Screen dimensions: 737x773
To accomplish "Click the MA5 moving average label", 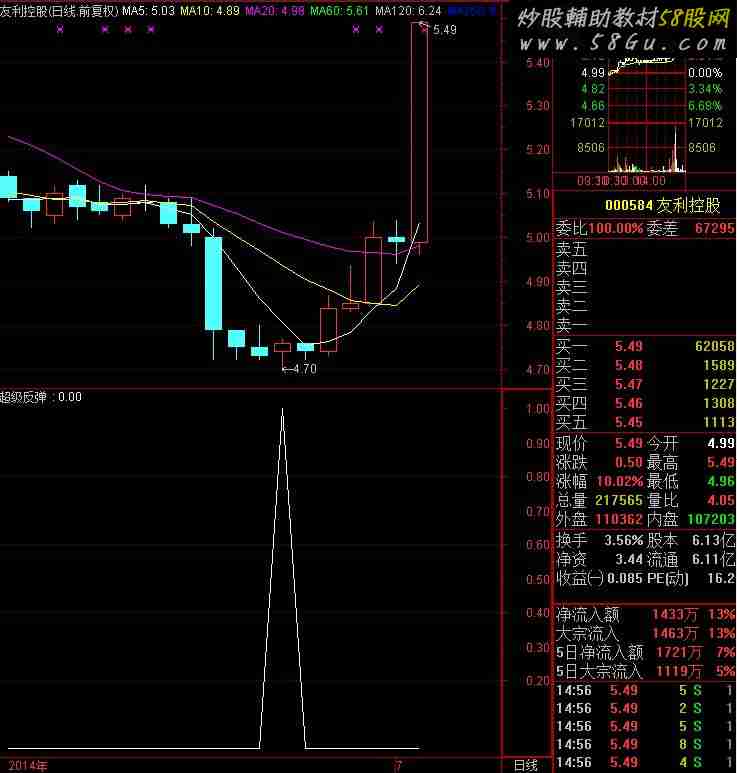I will 148,10.
